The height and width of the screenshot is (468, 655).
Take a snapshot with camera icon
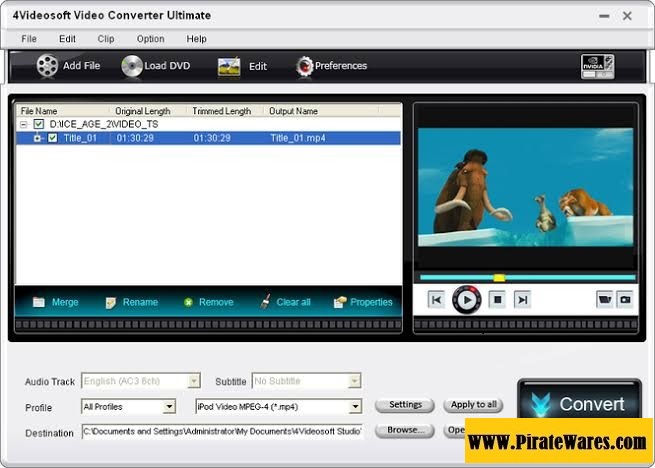point(625,299)
